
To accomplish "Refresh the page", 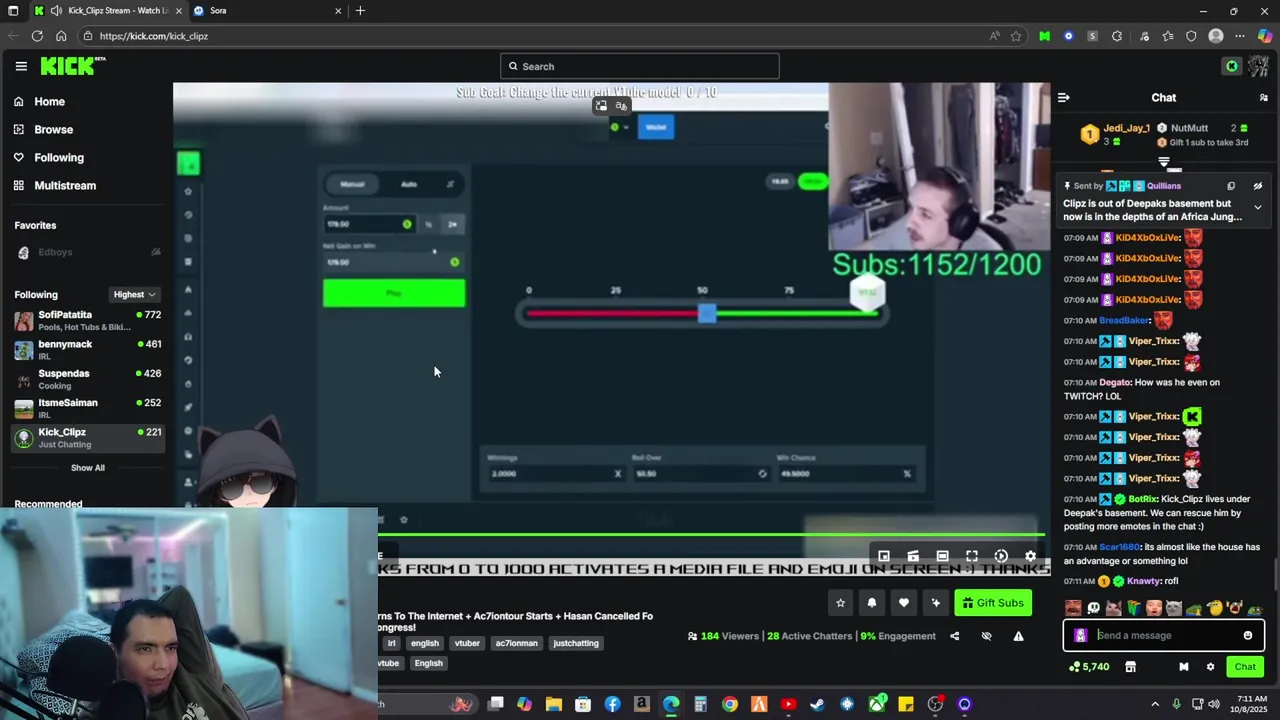I will point(37,36).
